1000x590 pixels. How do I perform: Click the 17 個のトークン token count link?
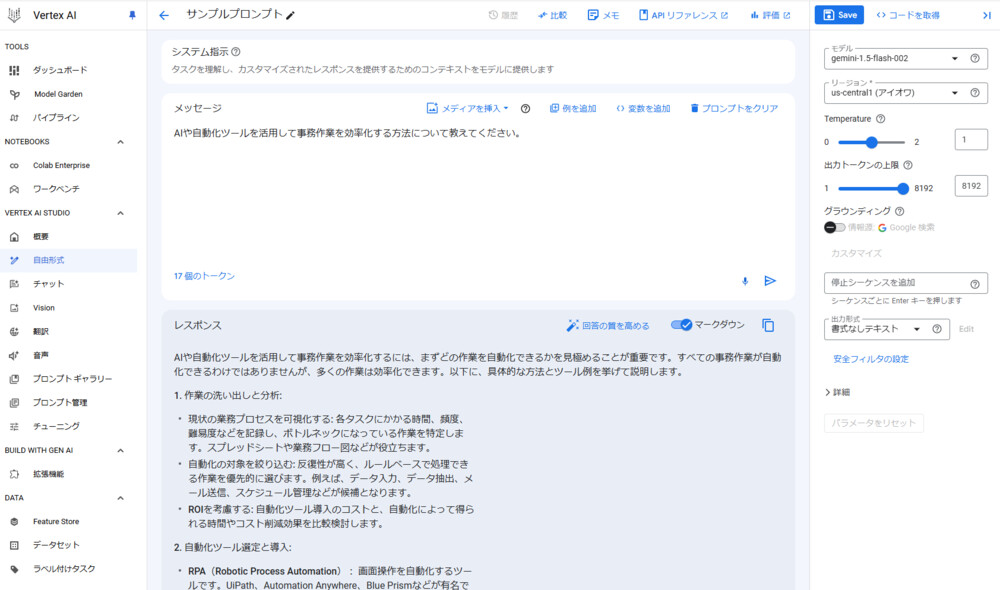pyautogui.click(x=204, y=276)
